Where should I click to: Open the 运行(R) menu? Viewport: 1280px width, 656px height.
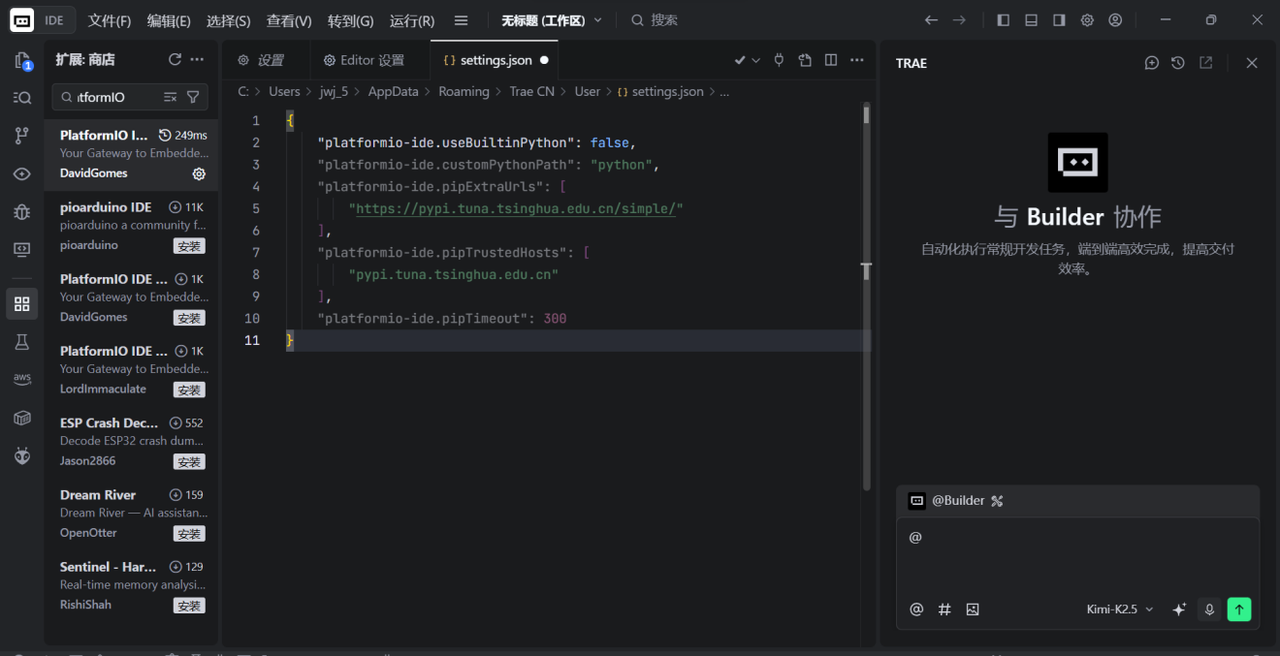coord(412,20)
